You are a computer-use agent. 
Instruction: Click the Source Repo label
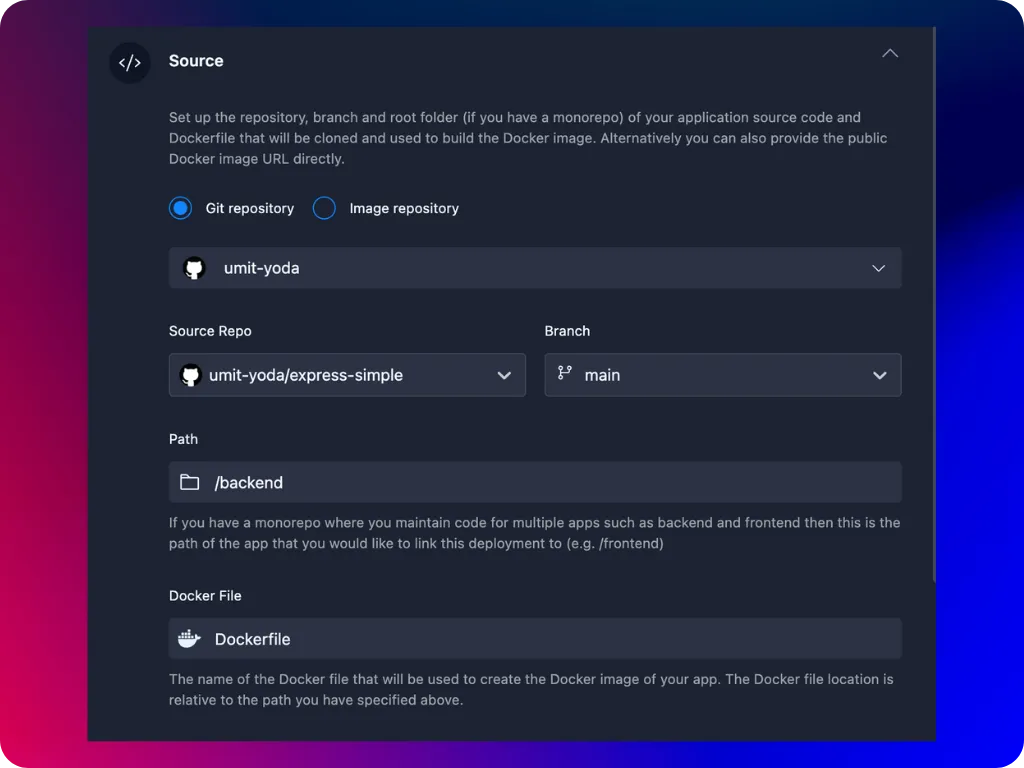tap(210, 331)
